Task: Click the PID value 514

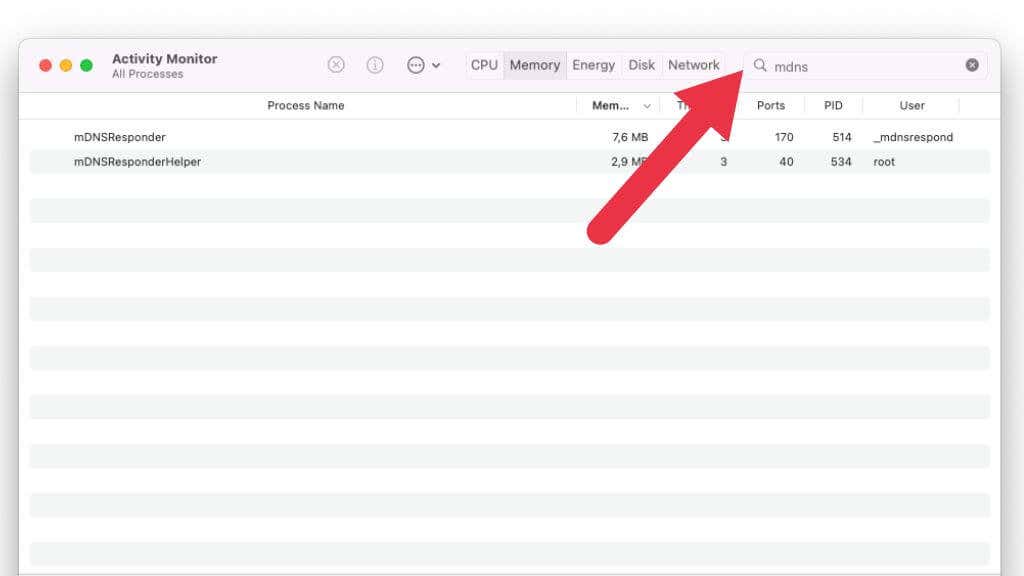Action: coord(842,137)
